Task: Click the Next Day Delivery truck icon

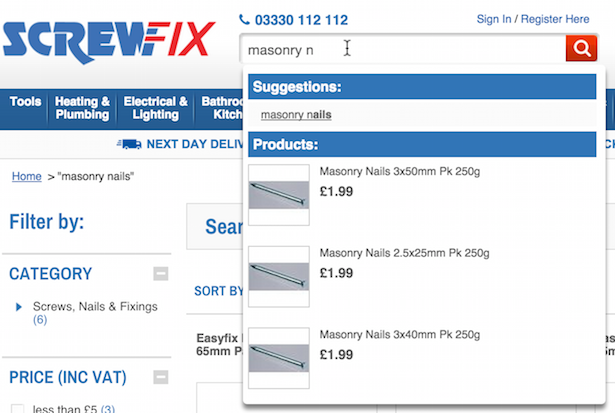Action: 128,144
